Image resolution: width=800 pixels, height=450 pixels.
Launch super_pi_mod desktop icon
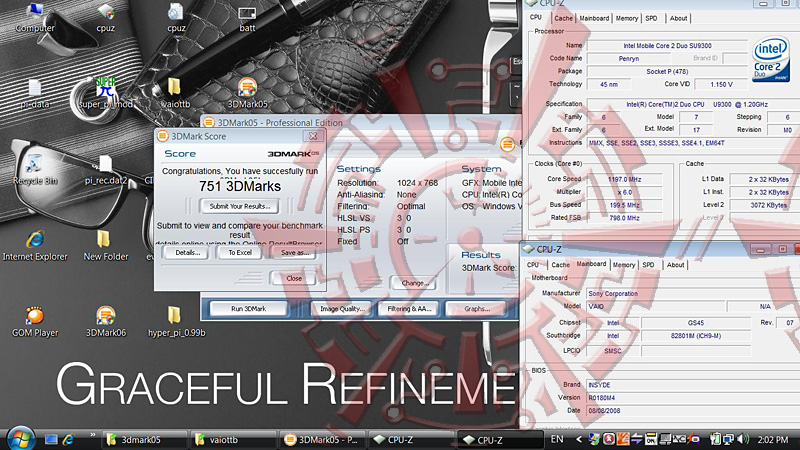click(x=106, y=93)
